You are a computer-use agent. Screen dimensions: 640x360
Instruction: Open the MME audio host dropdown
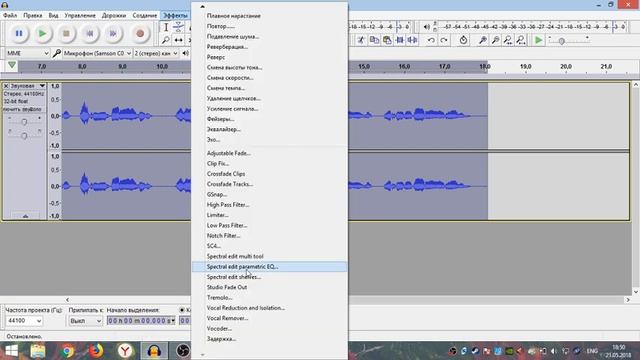click(x=27, y=53)
